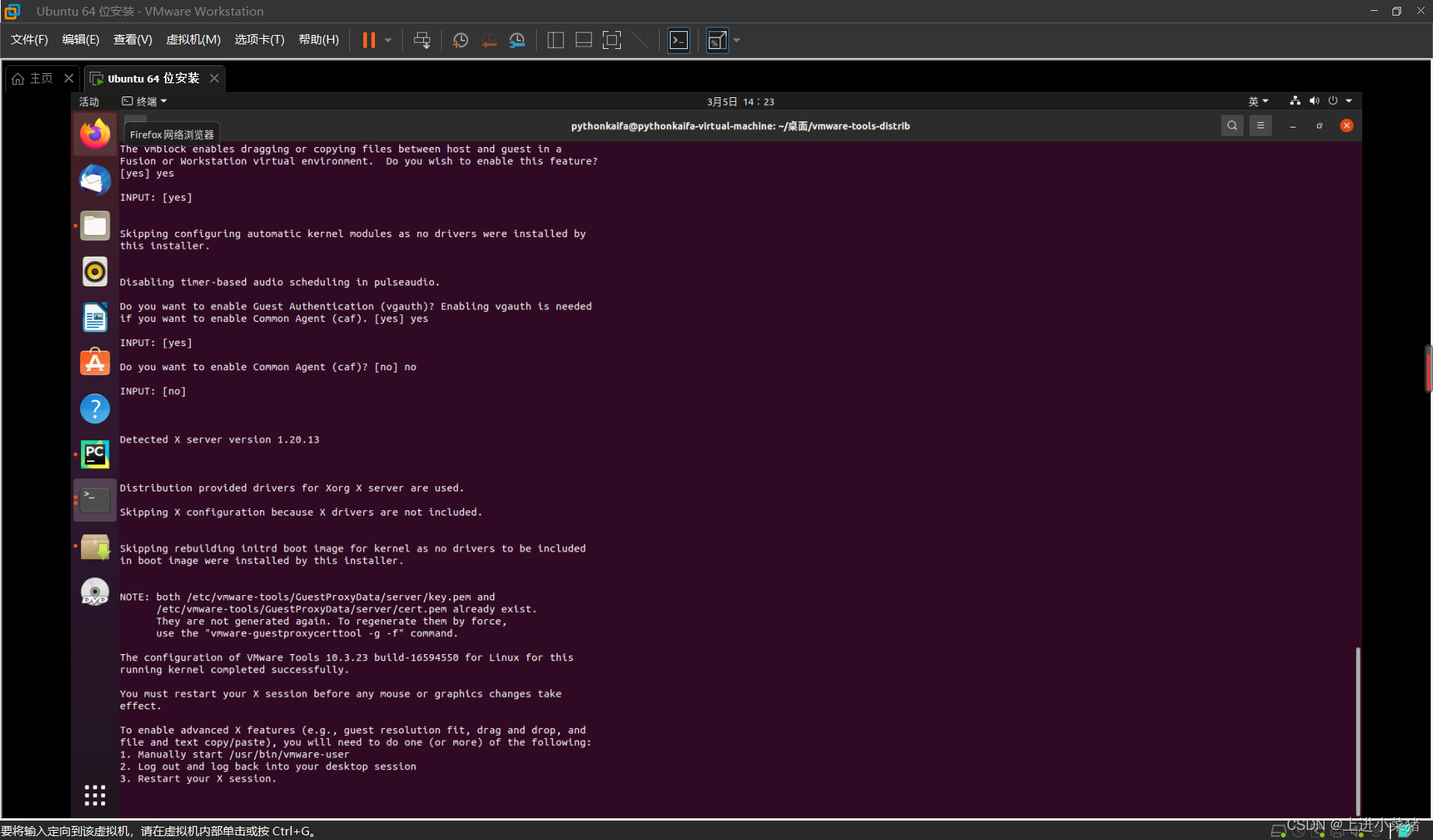Click the volume control in the top bar
The image size is (1433, 840).
tap(1315, 101)
